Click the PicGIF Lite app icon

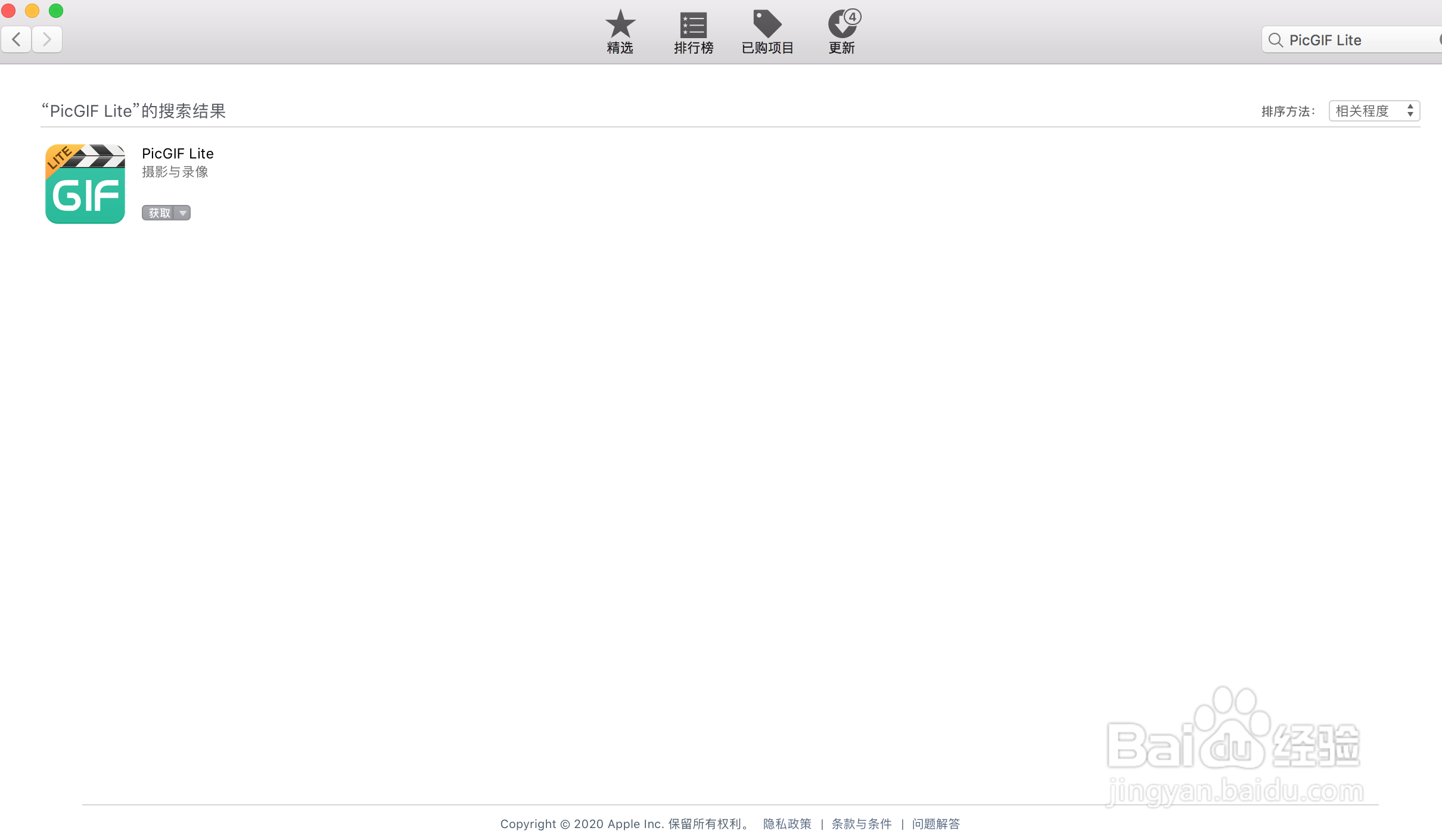(84, 183)
